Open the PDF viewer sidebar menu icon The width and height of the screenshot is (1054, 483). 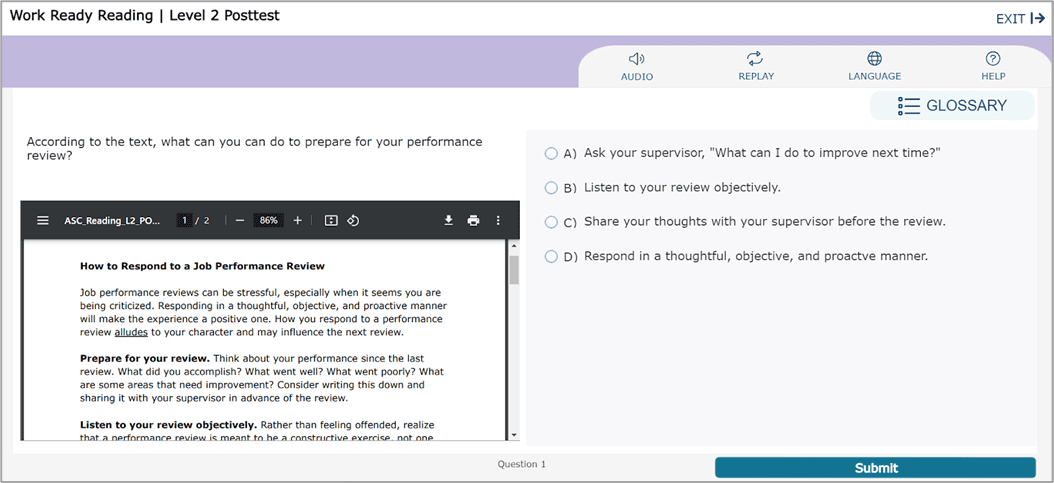[43, 220]
